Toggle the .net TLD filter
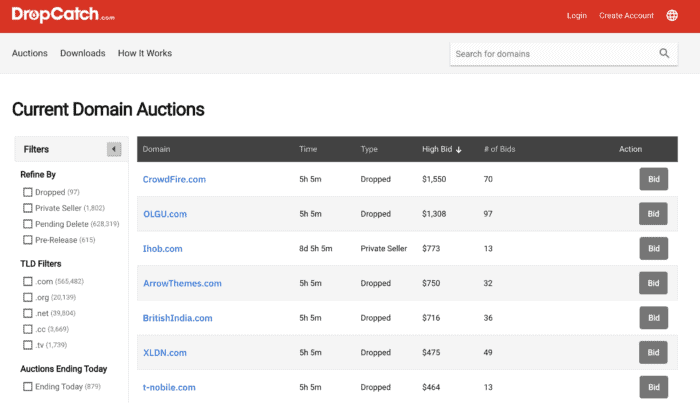The height and width of the screenshot is (403, 700). pos(28,313)
